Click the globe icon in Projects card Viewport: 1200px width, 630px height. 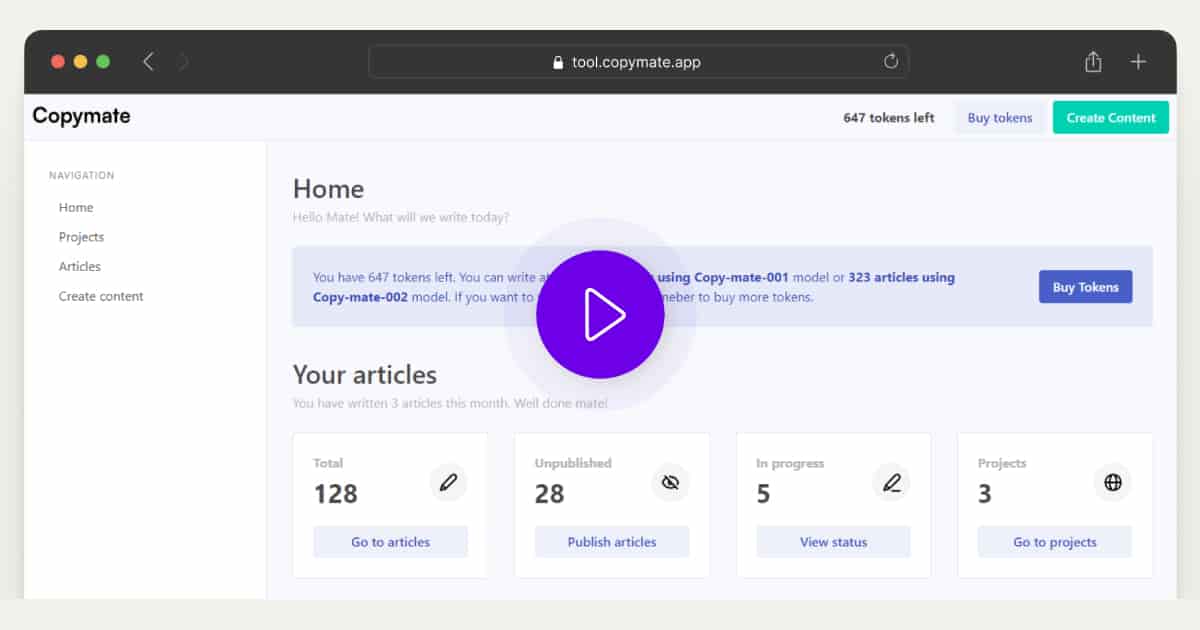pos(1112,483)
